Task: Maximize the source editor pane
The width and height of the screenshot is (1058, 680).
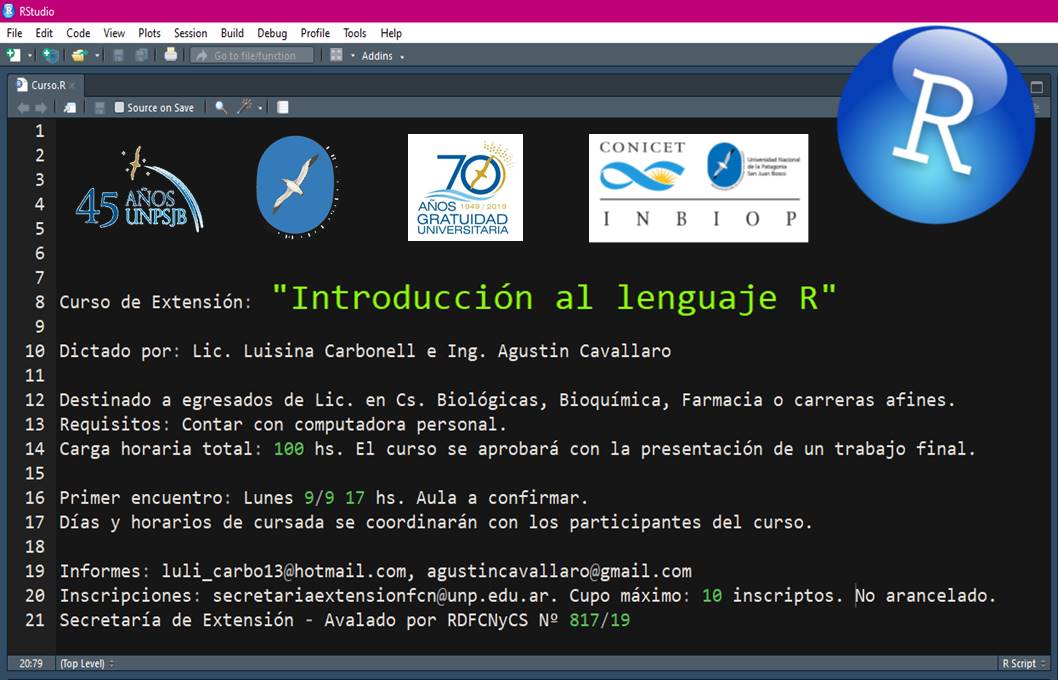Action: click(1037, 87)
